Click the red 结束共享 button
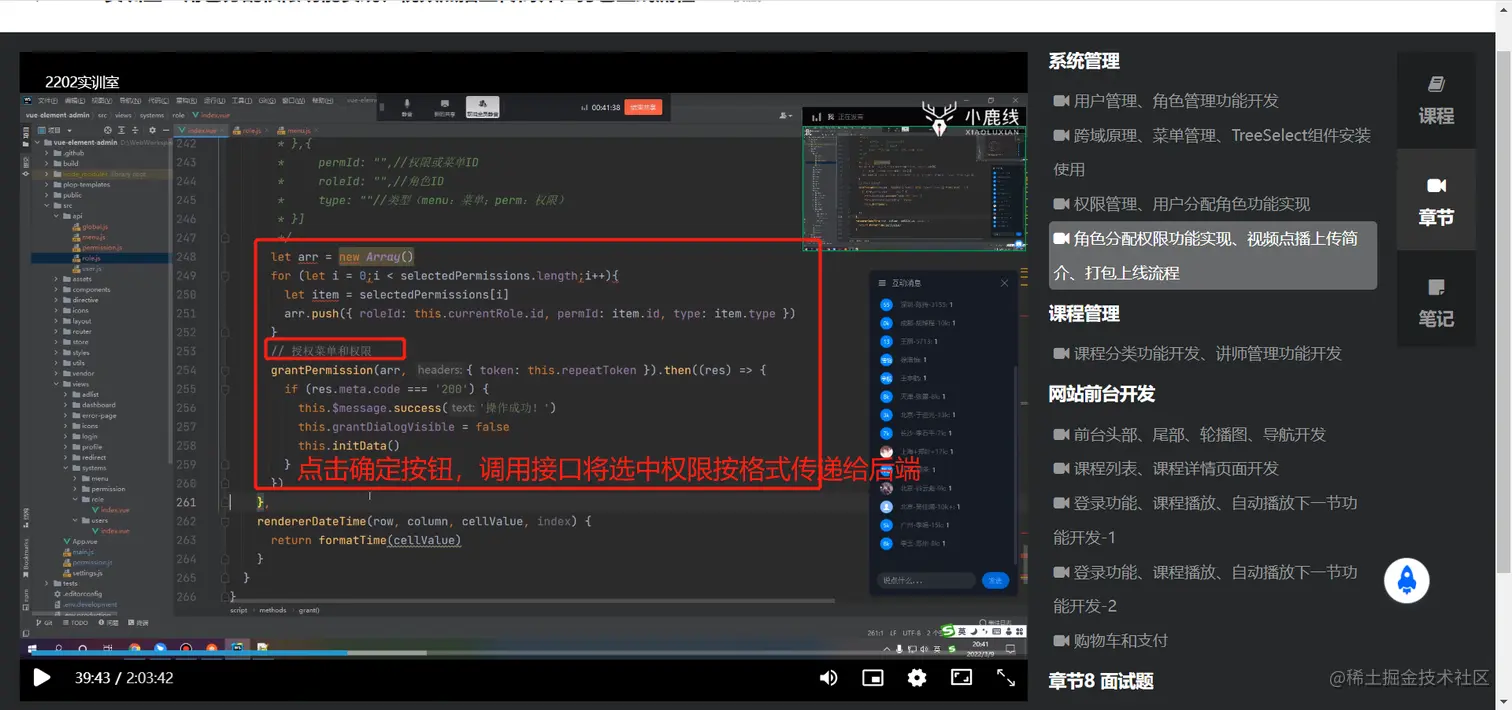1512x710 pixels. 642,107
